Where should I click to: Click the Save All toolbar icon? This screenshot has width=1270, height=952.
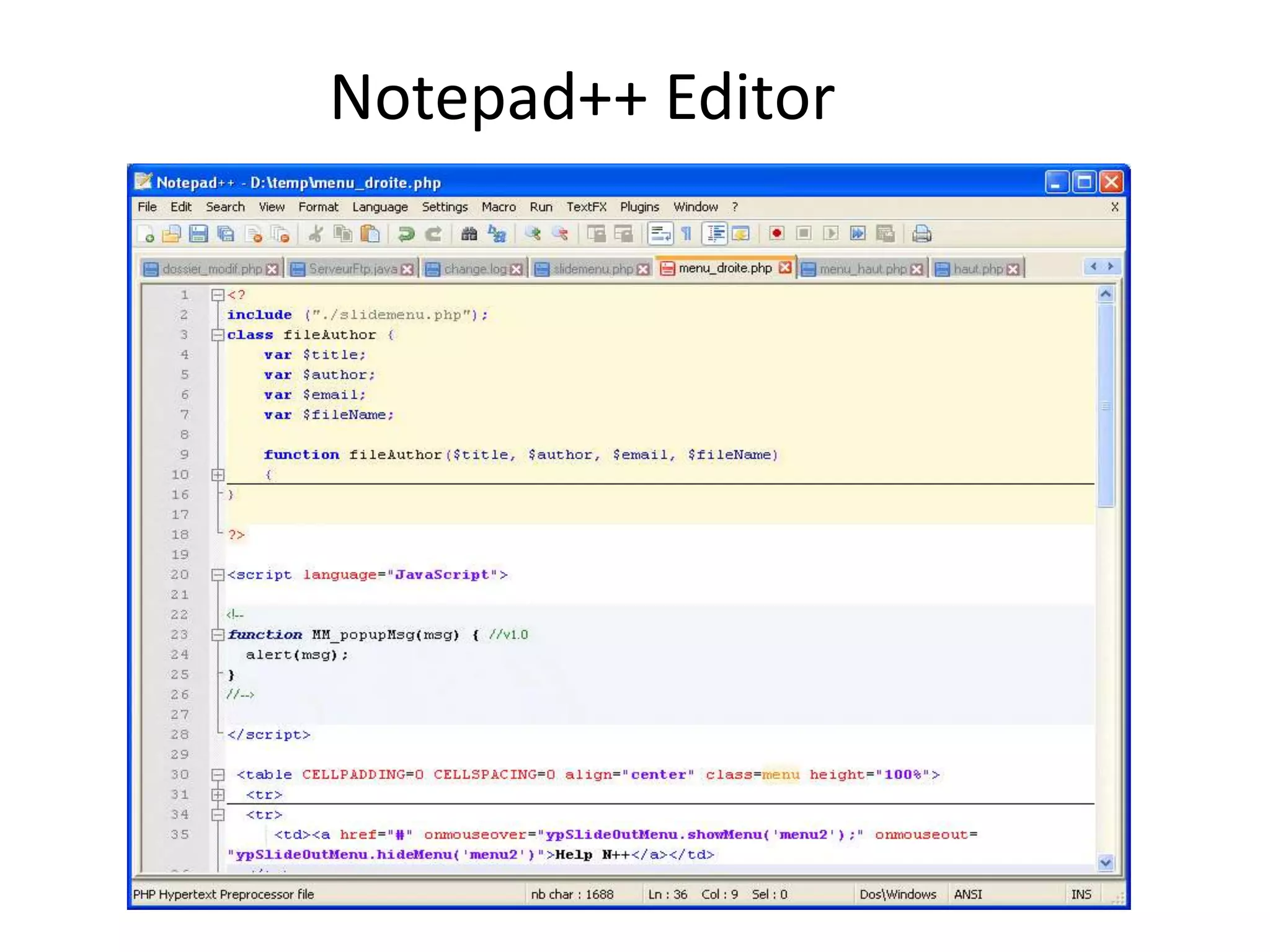click(x=226, y=234)
